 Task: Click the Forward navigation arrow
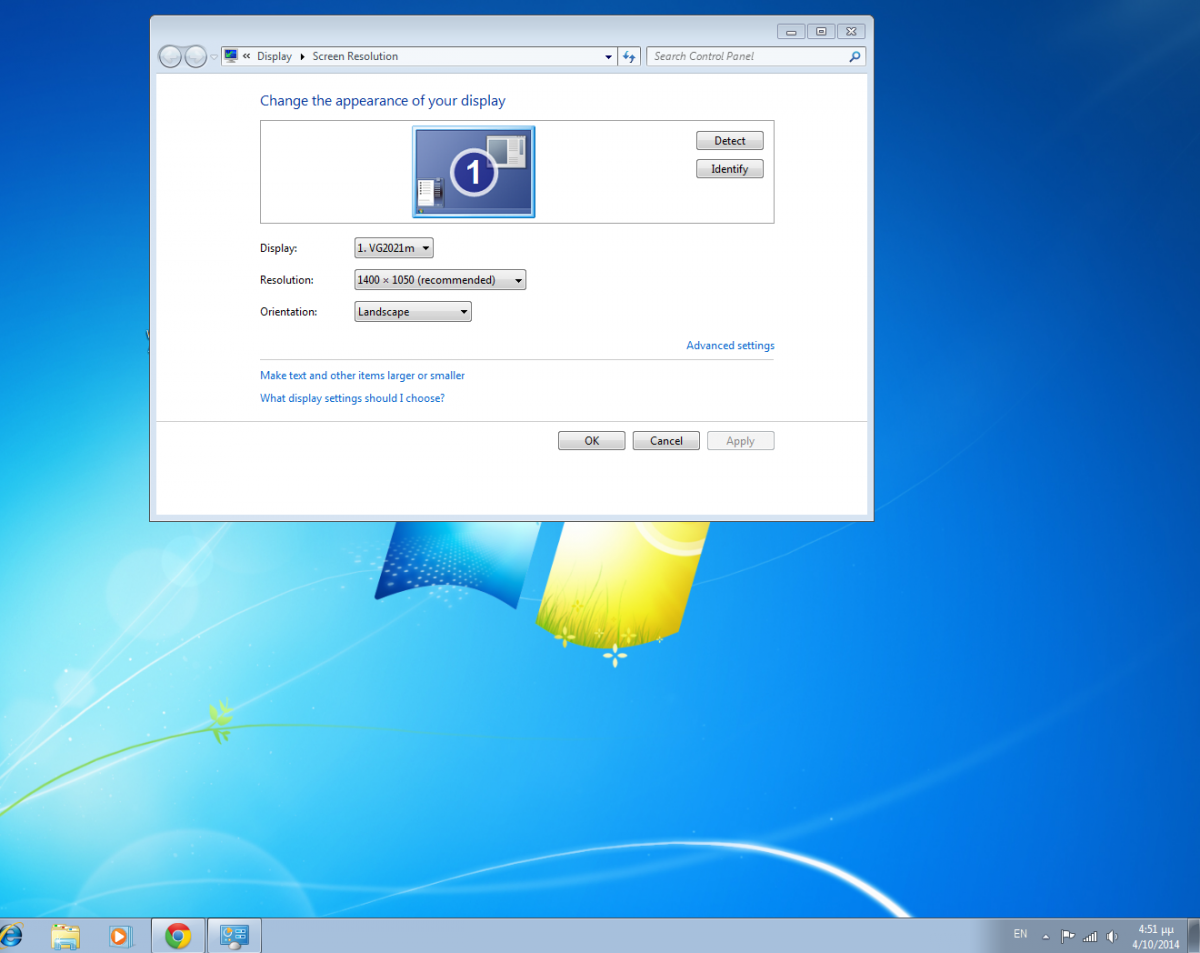coord(196,56)
